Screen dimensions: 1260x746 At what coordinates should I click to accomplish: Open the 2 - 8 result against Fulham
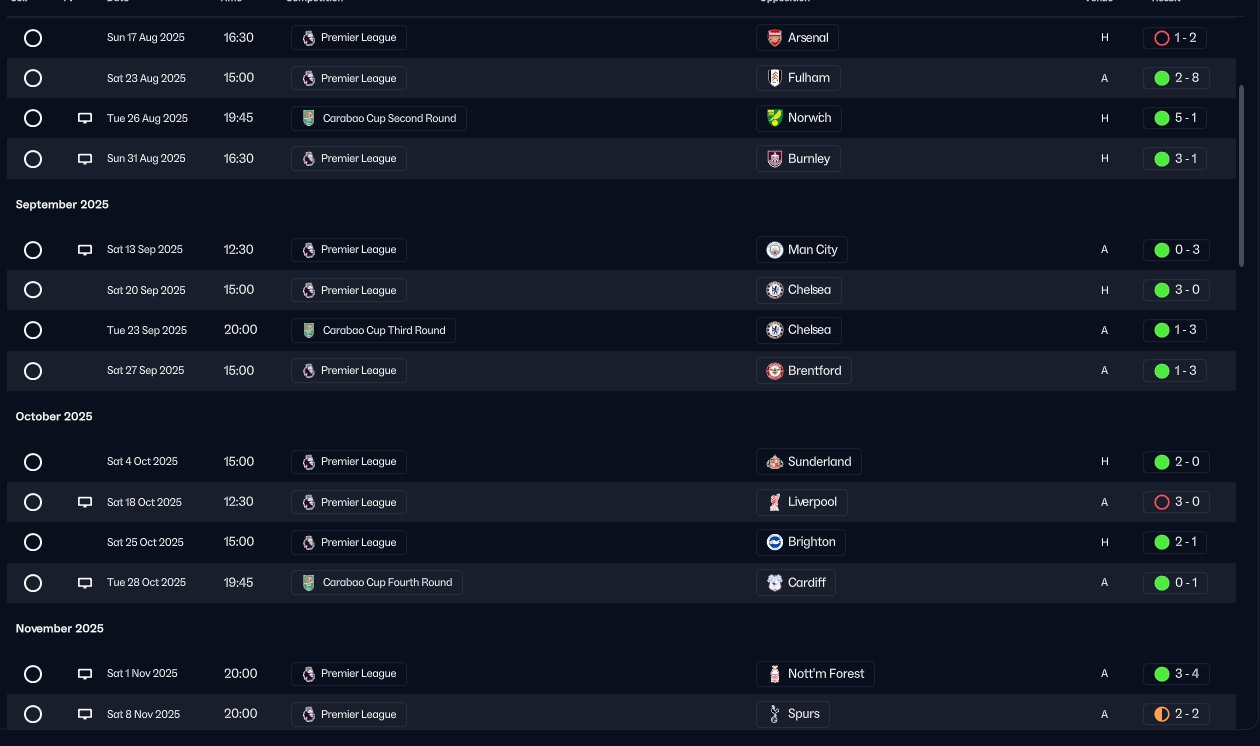click(1176, 78)
